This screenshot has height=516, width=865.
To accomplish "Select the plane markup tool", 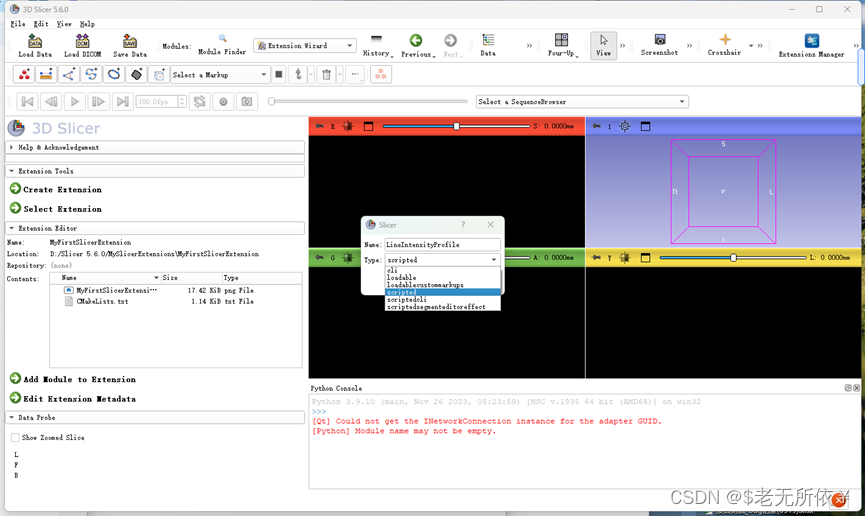I will (136, 75).
